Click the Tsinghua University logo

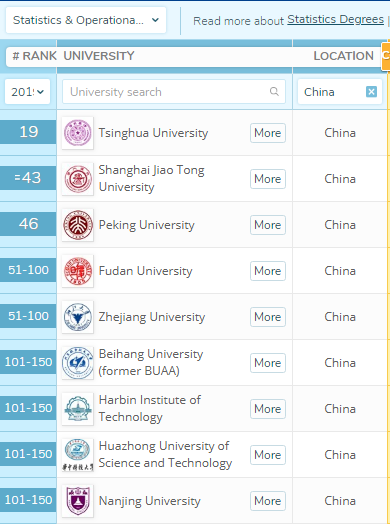tap(78, 133)
